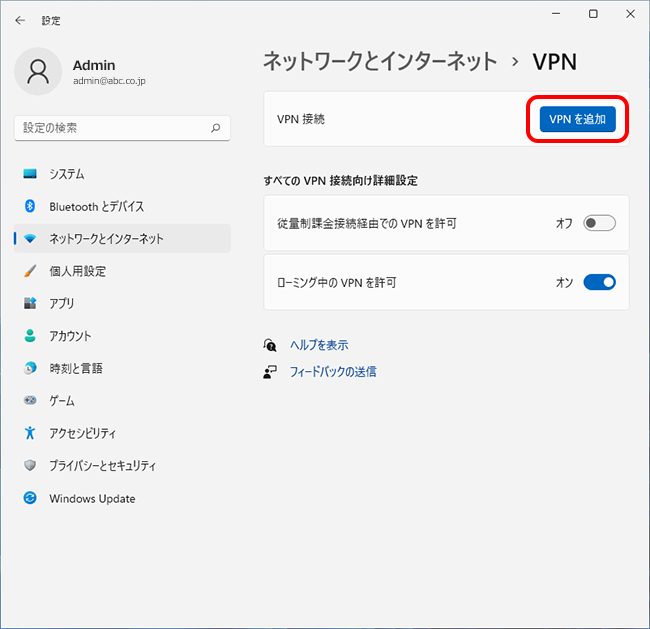Image resolution: width=650 pixels, height=629 pixels.
Task: Click the システム monitor icon
Action: coord(30,174)
